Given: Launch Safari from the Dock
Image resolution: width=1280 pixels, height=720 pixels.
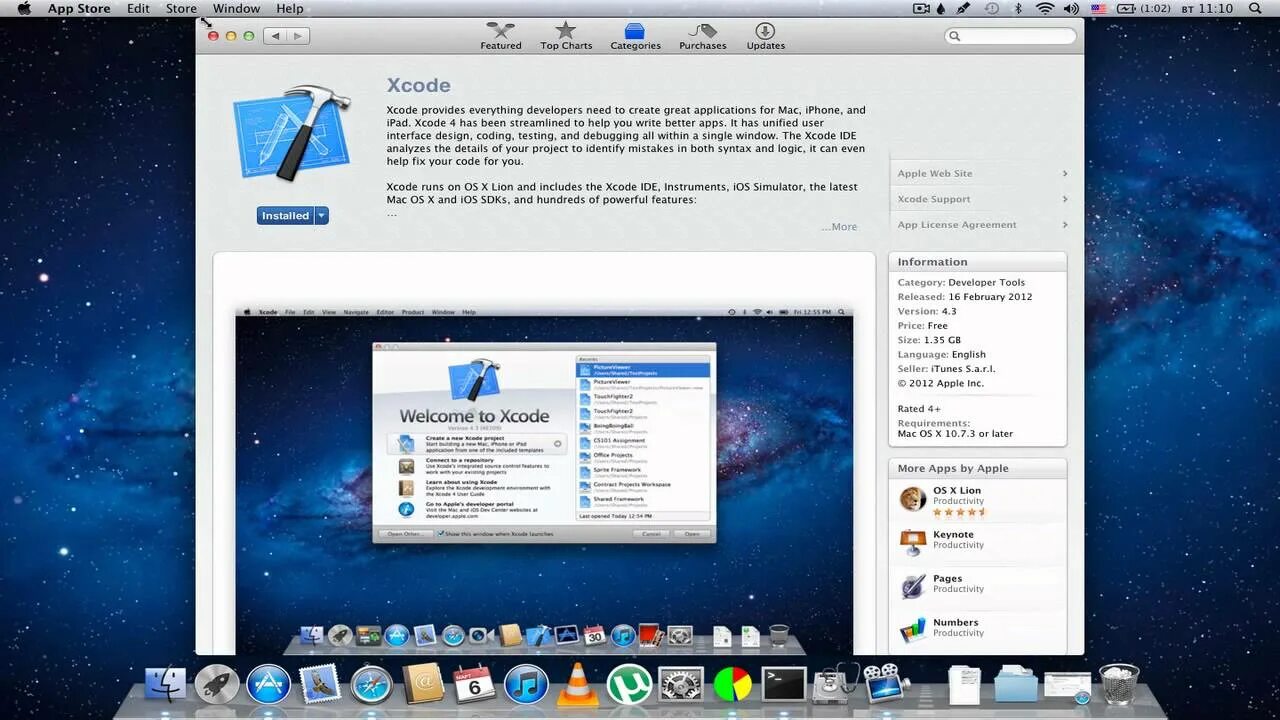Looking at the screenshot, I should pyautogui.click(x=371, y=685).
